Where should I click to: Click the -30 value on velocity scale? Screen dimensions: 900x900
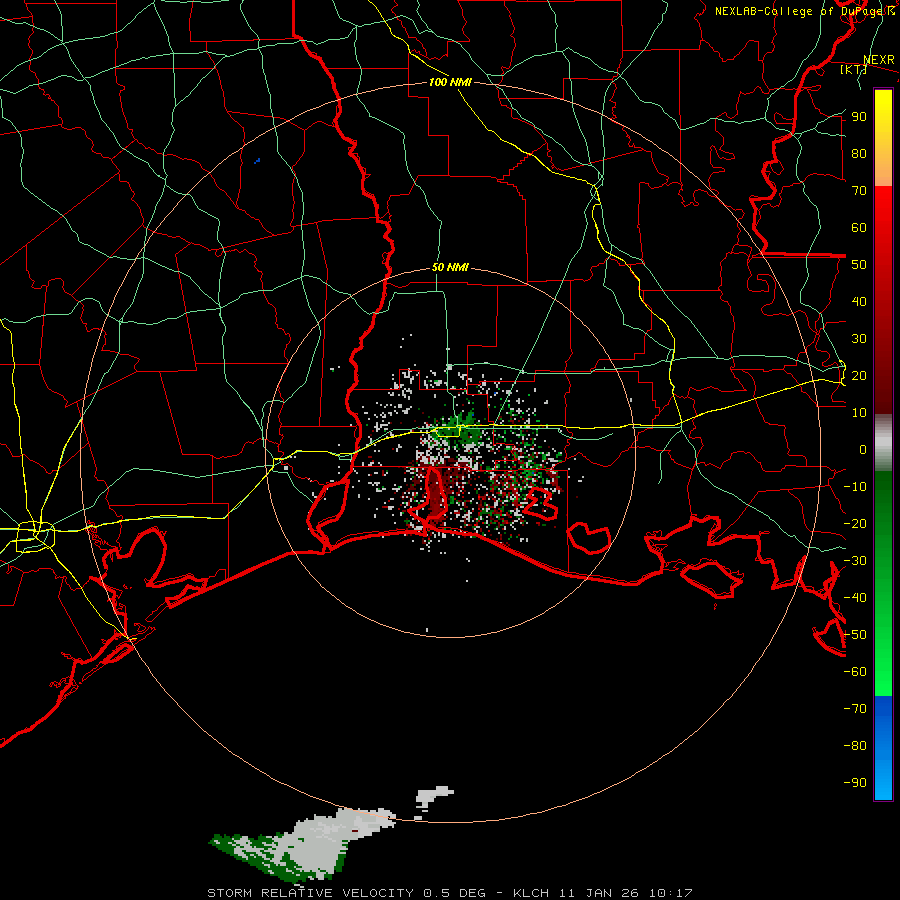point(855,561)
